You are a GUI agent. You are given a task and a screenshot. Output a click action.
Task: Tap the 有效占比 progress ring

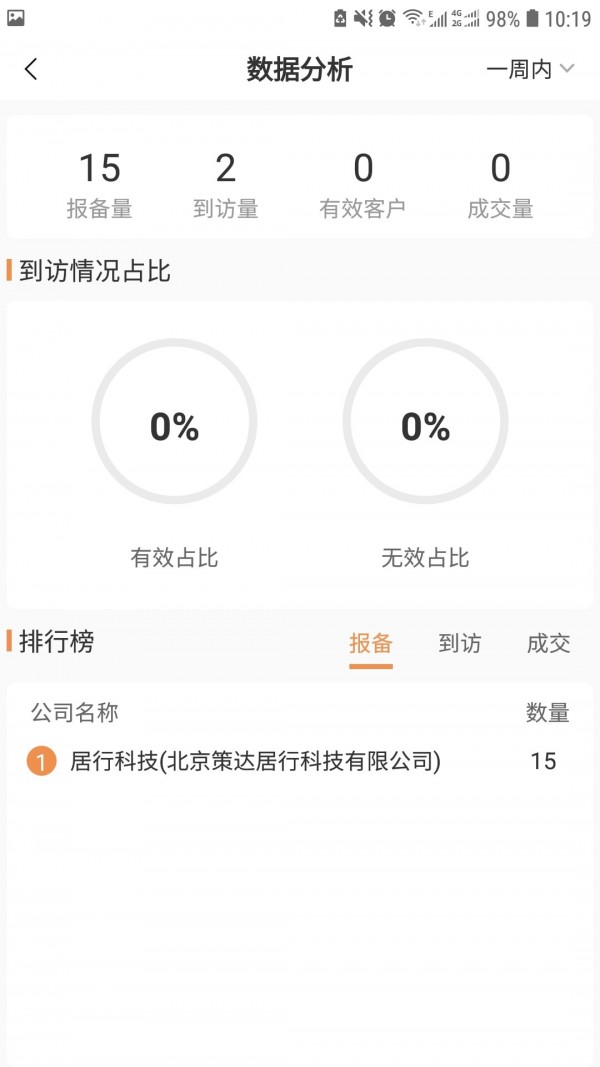point(174,421)
